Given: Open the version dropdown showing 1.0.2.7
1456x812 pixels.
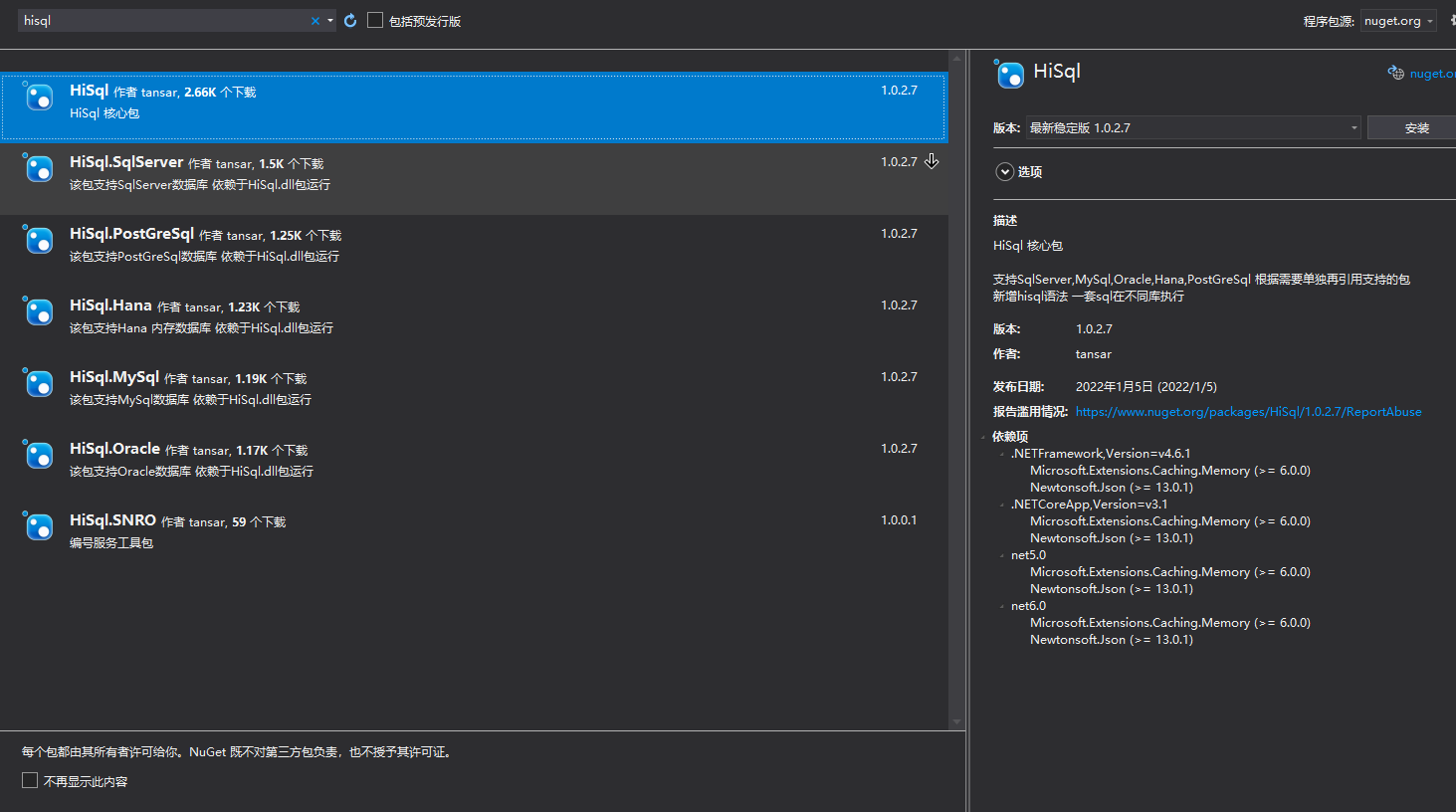Looking at the screenshot, I should click(x=1193, y=127).
